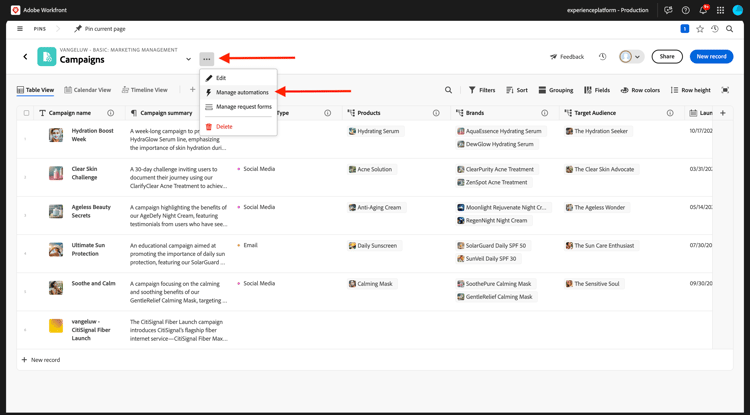Click the Feedback button
750x415 pixels.
567,56
